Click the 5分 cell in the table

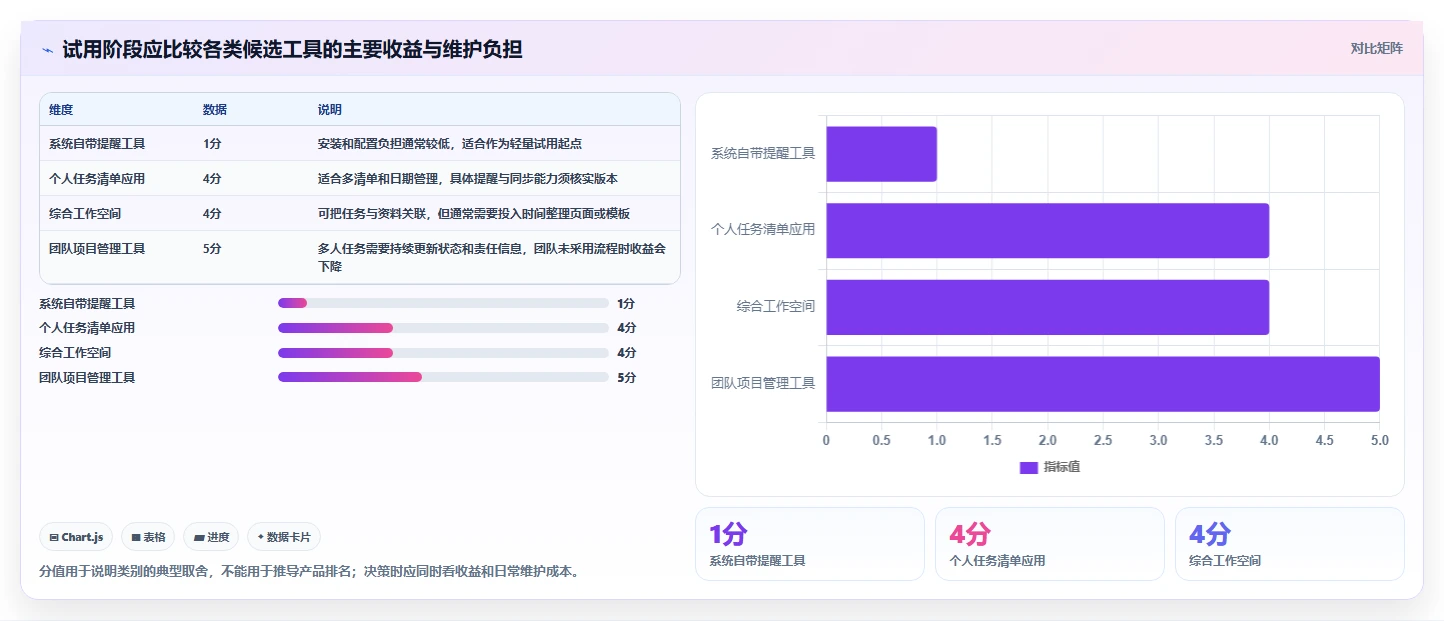click(212, 249)
